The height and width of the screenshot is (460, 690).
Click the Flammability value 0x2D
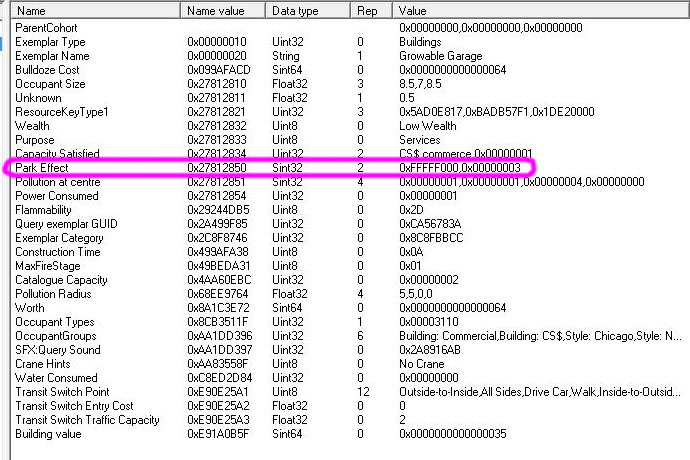point(411,210)
